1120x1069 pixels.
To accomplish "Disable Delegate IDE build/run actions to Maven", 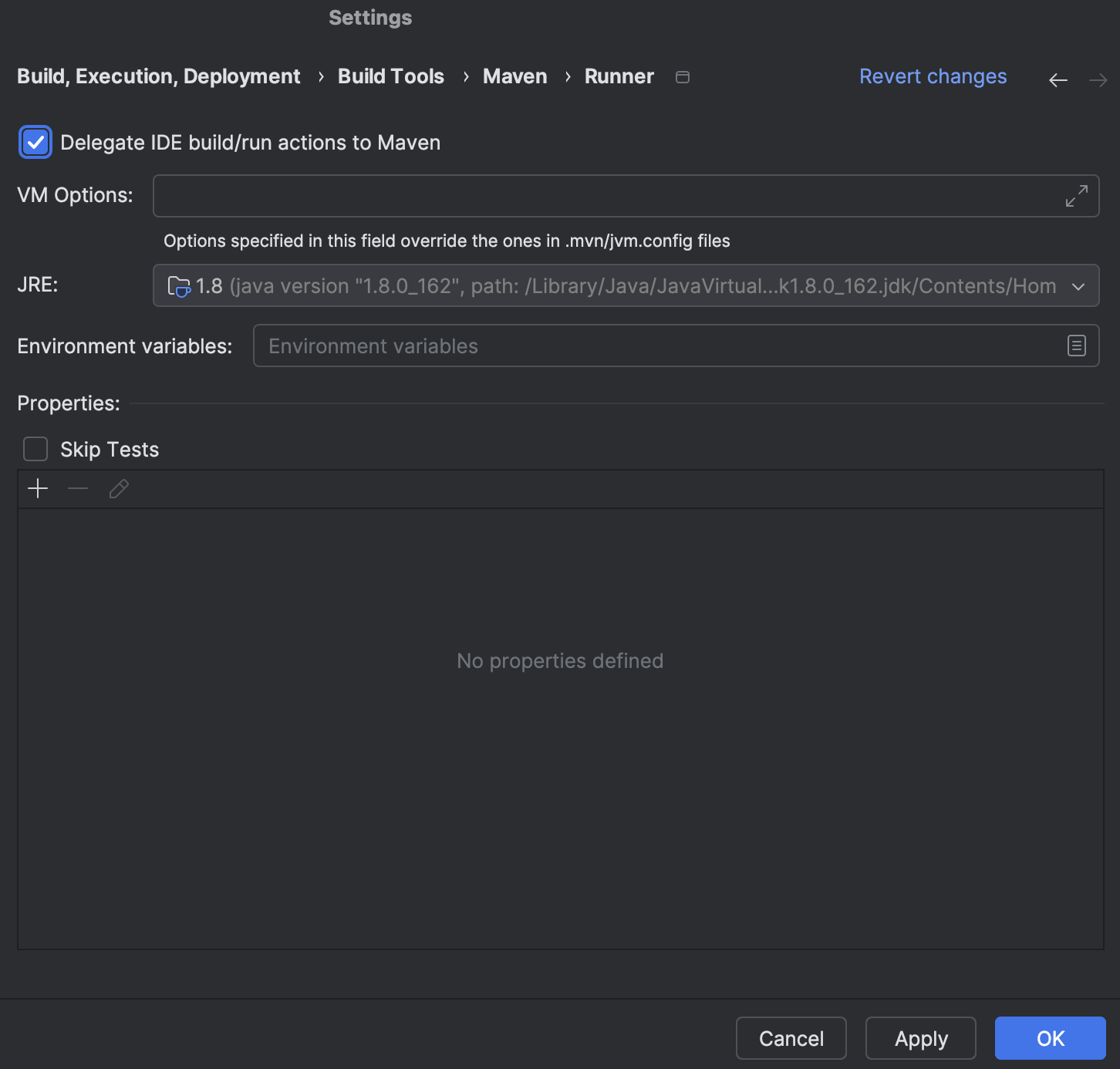I will coord(35,142).
